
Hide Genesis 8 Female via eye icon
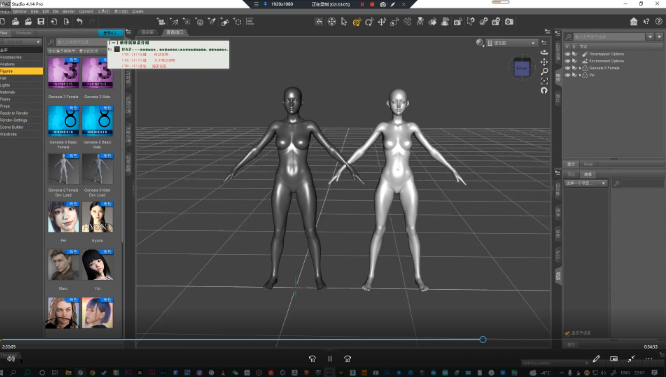[x=567, y=68]
